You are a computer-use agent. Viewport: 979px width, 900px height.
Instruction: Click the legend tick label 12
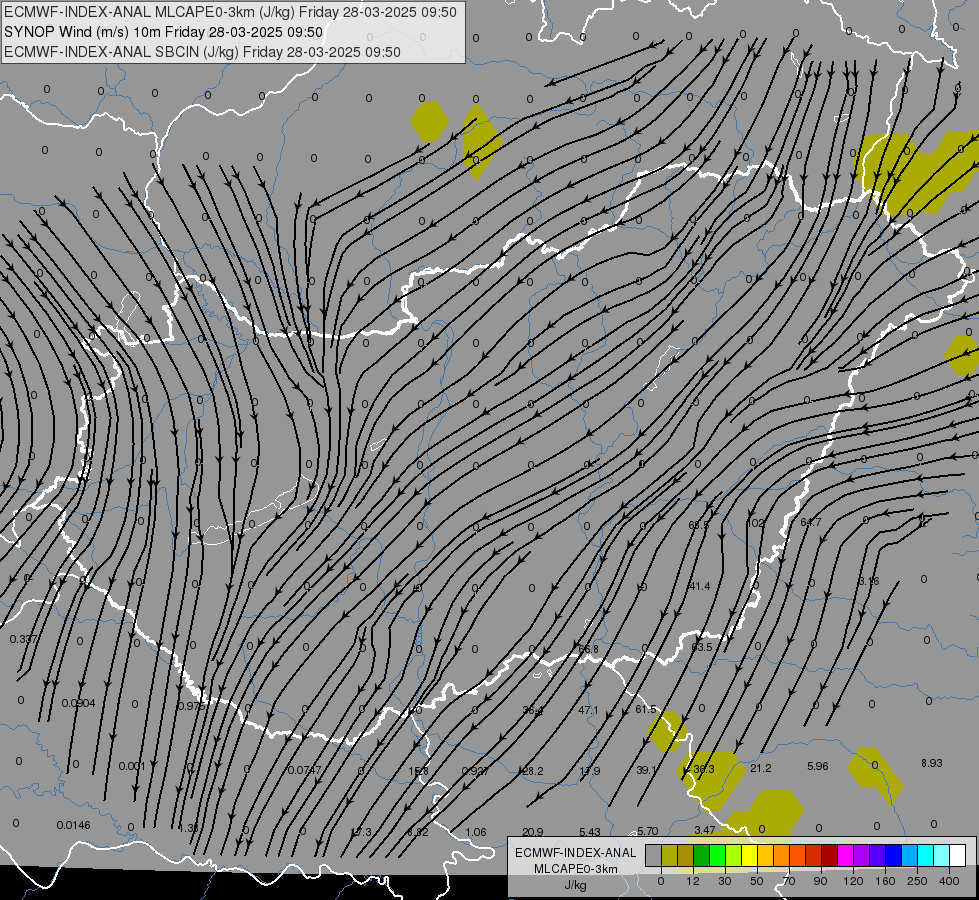point(692,881)
